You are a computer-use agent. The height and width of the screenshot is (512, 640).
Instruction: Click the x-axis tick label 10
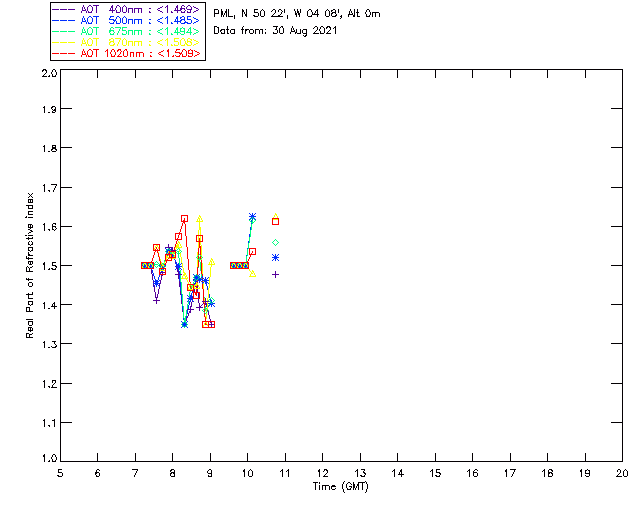(x=247, y=473)
